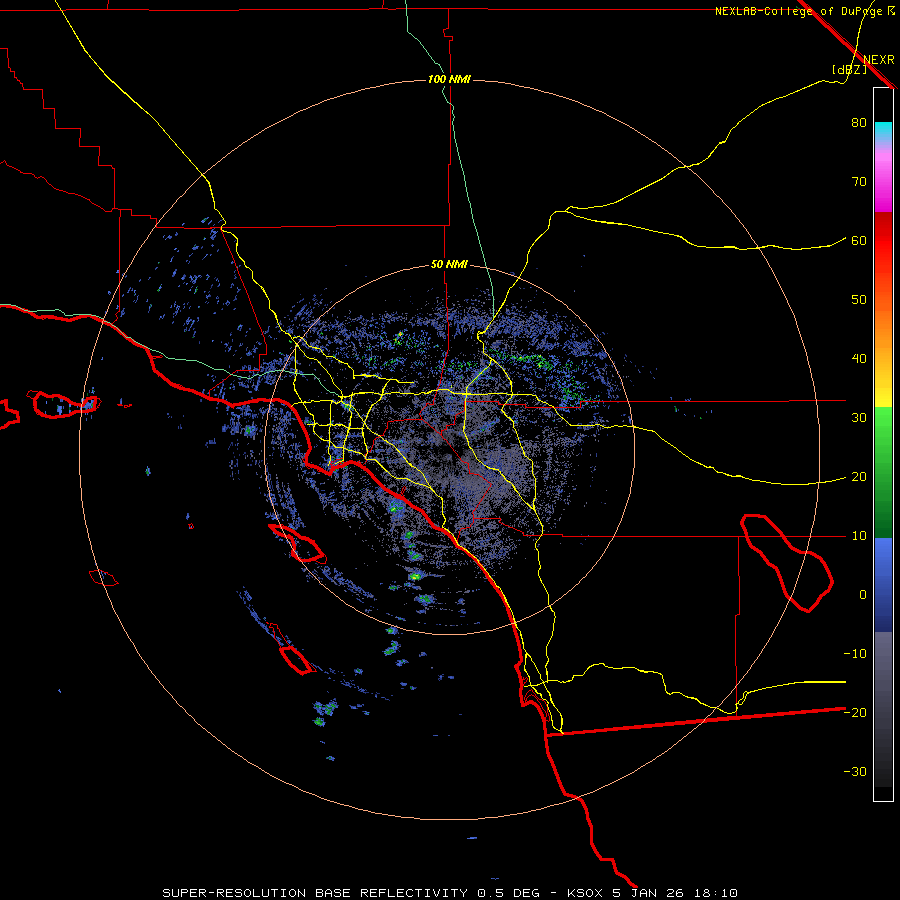Select the 20 value on the dBZ scale
This screenshot has width=900, height=900.
pos(859,477)
